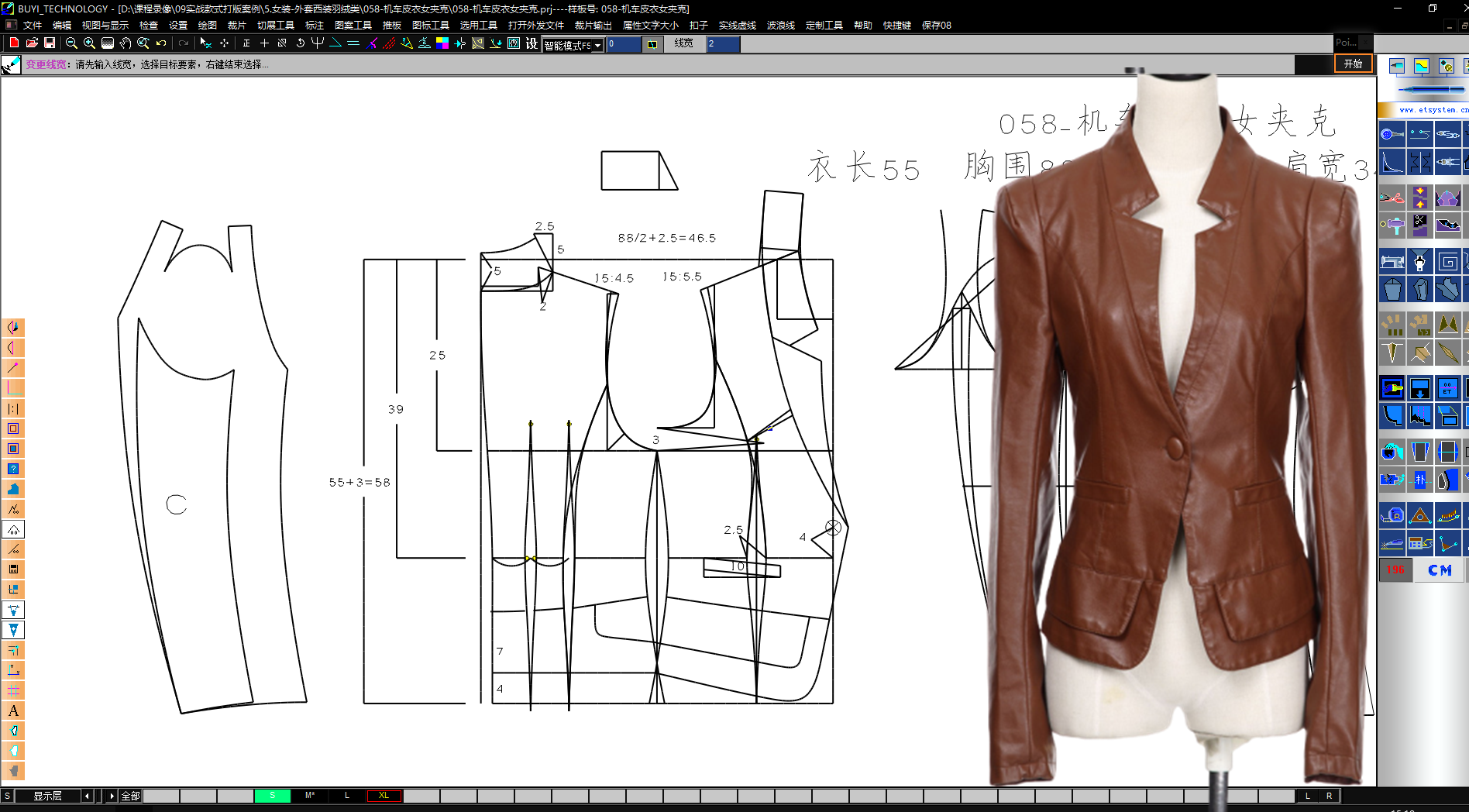Viewport: 1469px width, 812px height.
Task: Click left arrow next to 显示层
Action: click(x=88, y=796)
